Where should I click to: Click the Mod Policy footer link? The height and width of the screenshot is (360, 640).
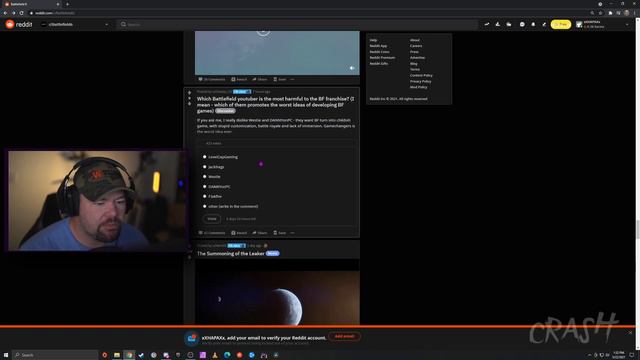coord(418,87)
